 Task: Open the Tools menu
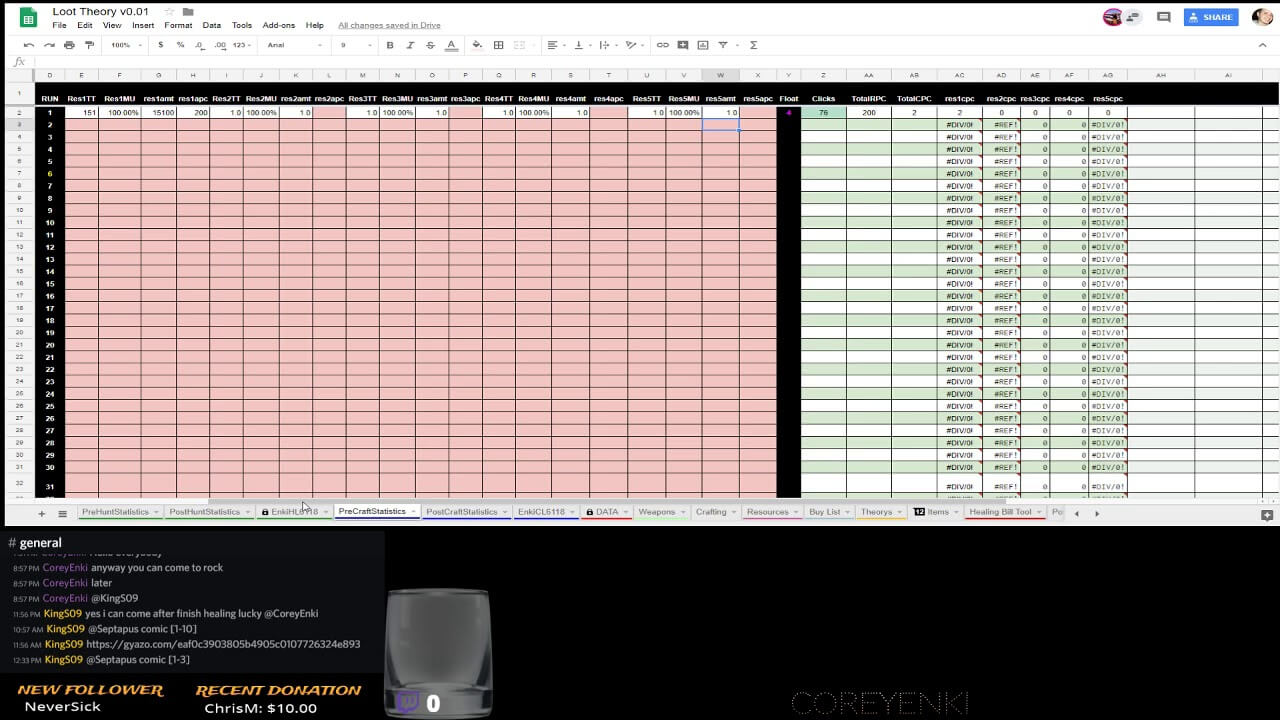click(x=242, y=25)
